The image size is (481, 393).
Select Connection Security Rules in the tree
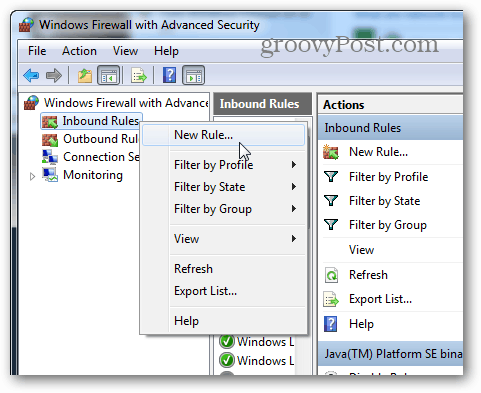pyautogui.click(x=101, y=157)
